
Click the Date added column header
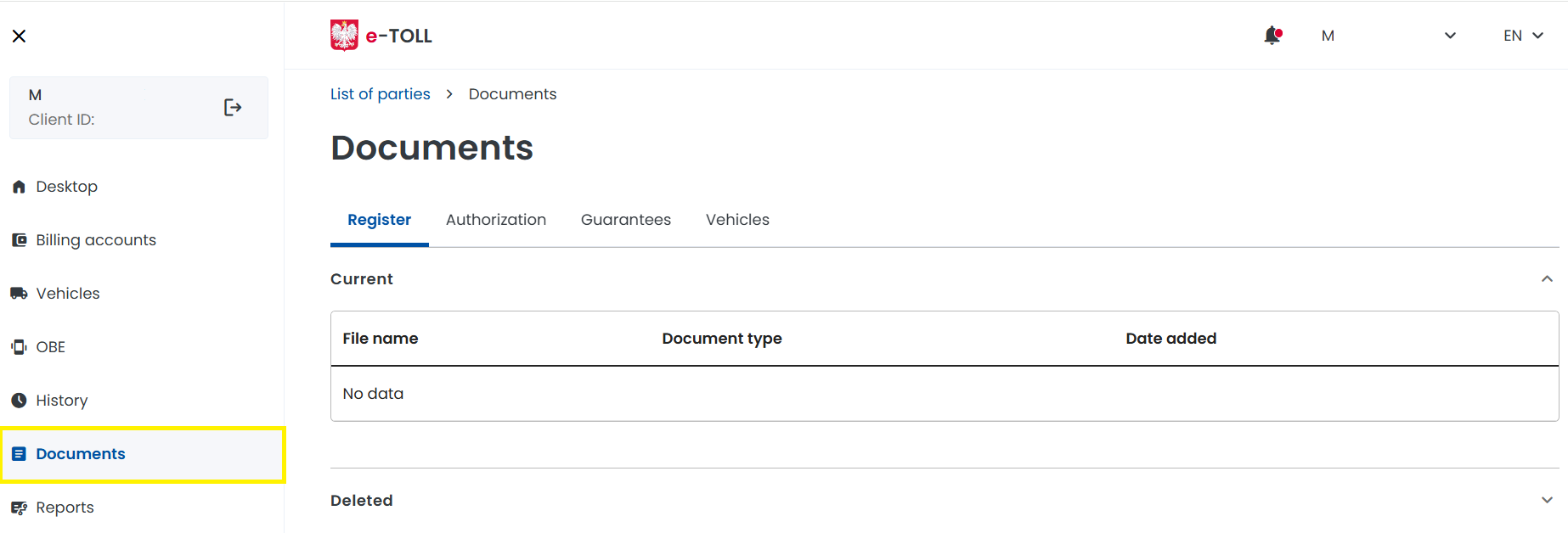point(1170,339)
